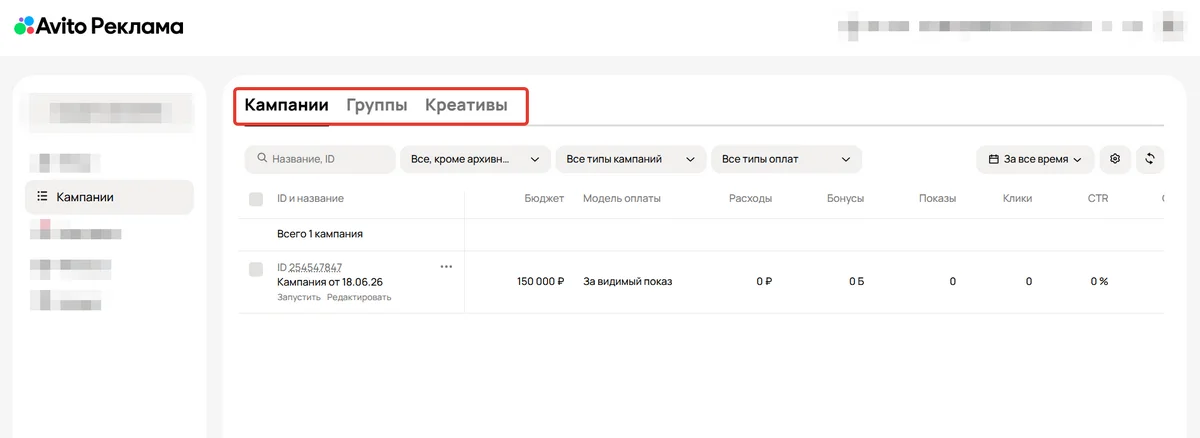Open the three-dot menu for campaign 254547847
This screenshot has width=1200, height=438.
tap(446, 266)
